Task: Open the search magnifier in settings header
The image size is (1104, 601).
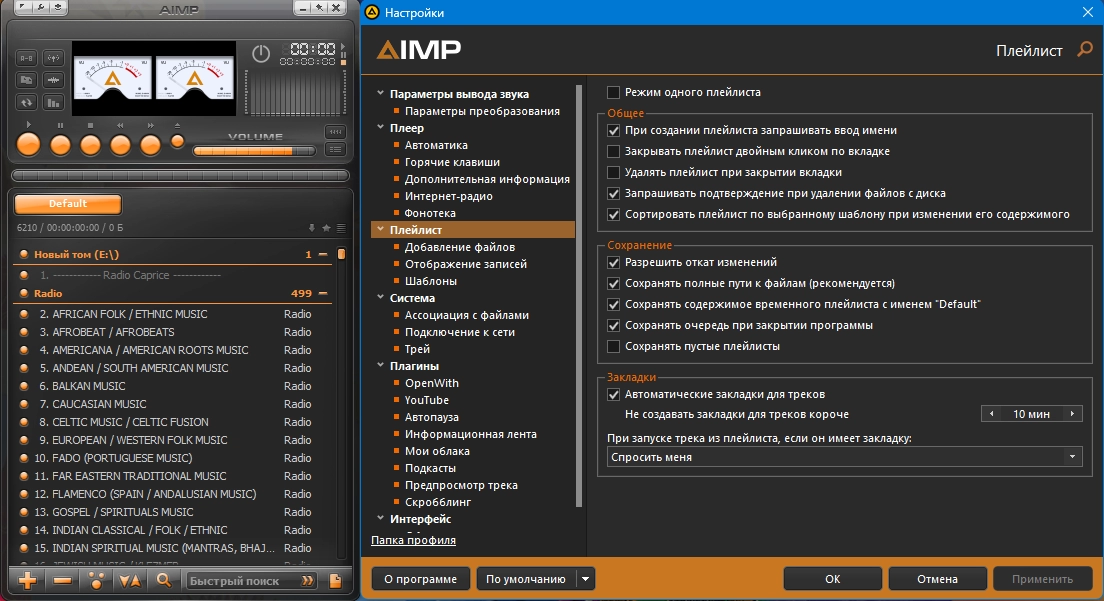Action: 1085,49
